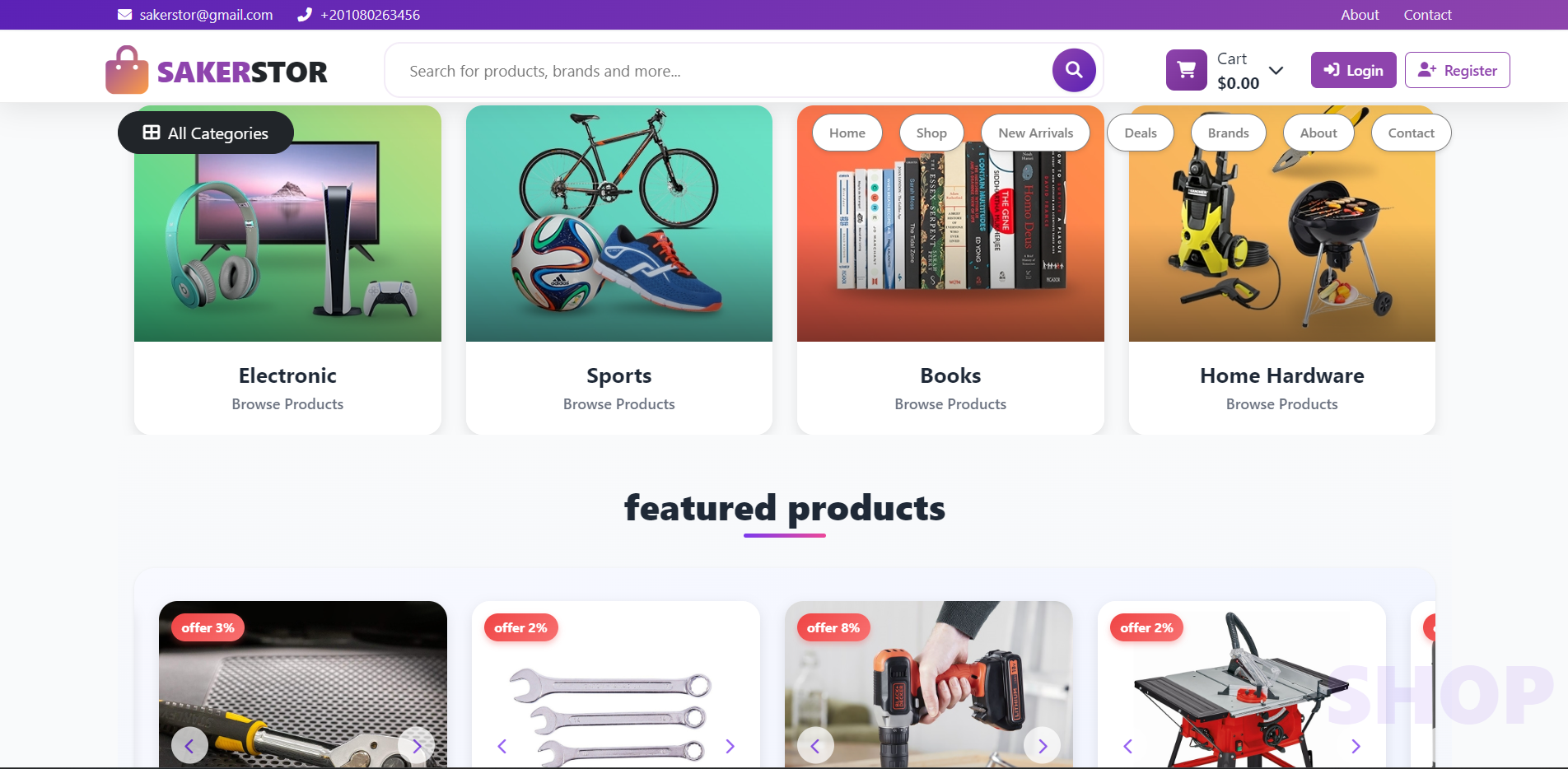Click the envelope icon beside the email address

coord(125,15)
